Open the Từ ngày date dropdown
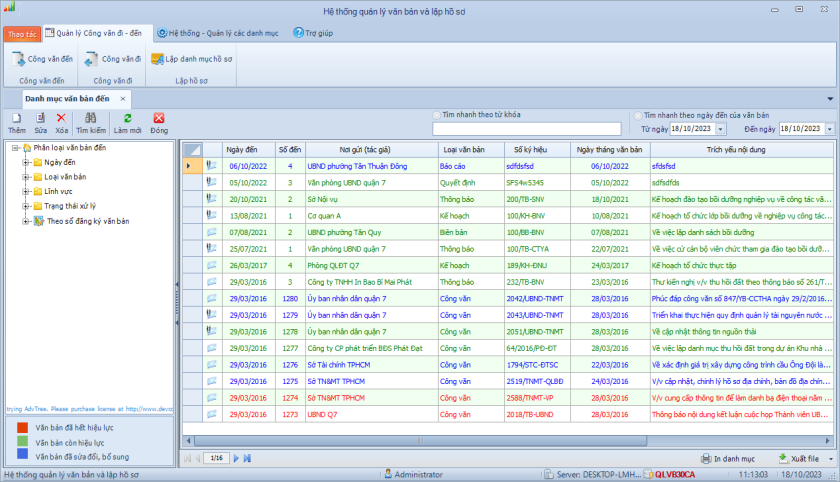This screenshot has width=840, height=482. coord(718,129)
